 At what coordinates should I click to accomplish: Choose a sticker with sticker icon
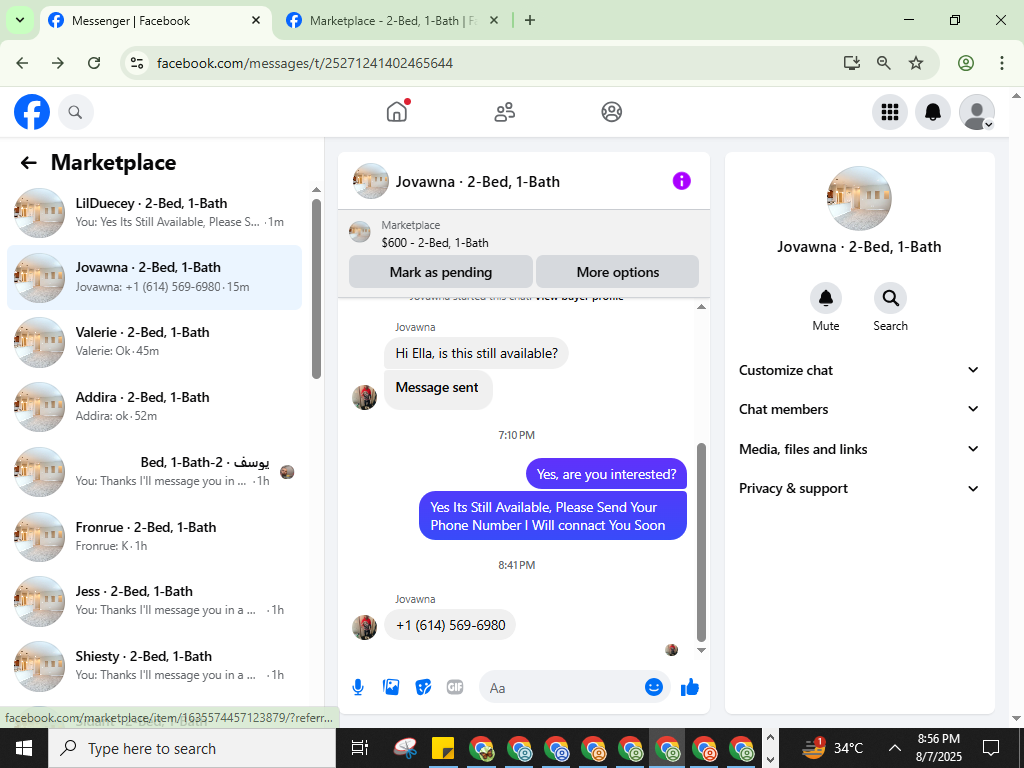click(423, 687)
